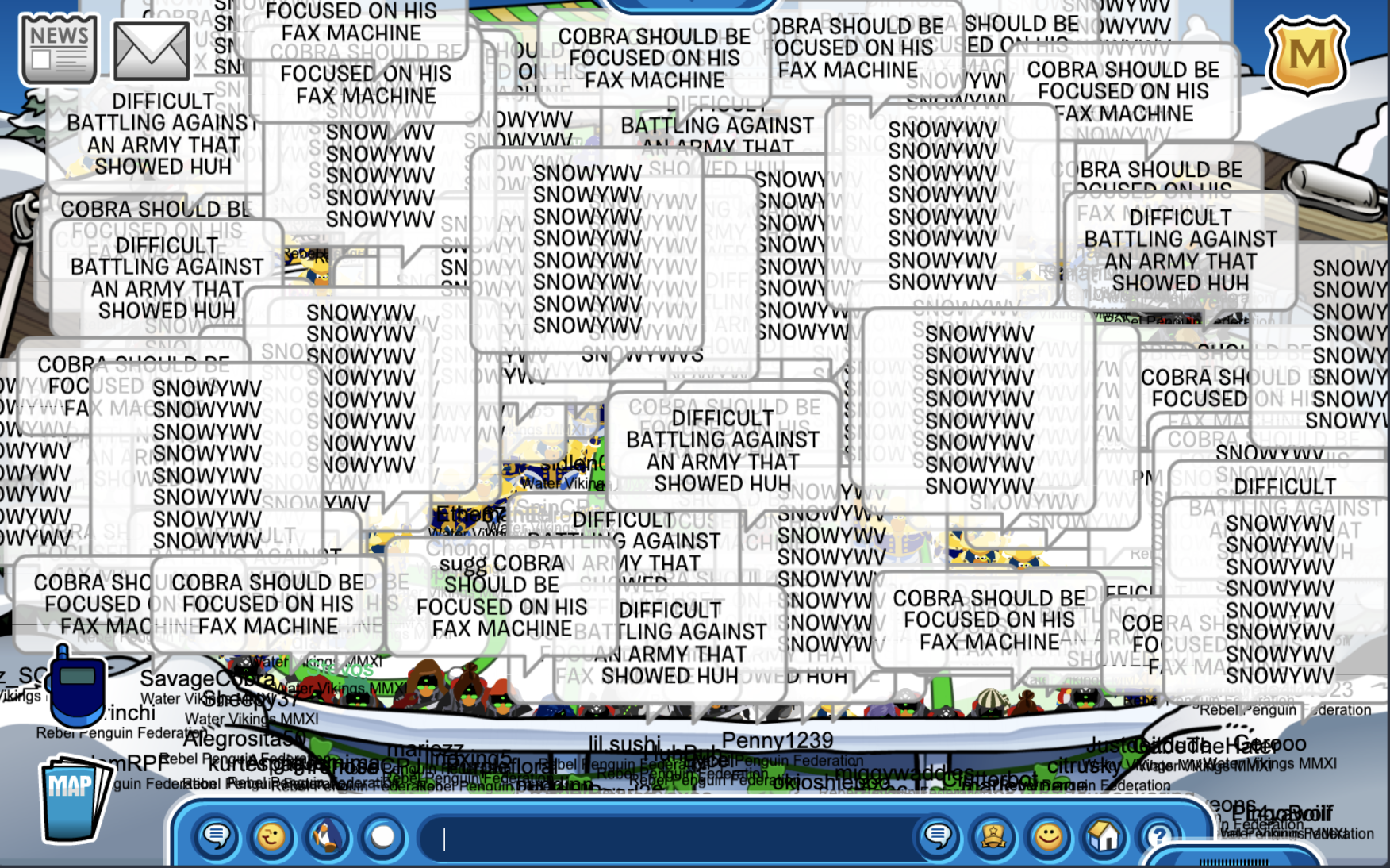Open the mail envelope icon
This screenshot has height=868, width=1390.
tap(152, 51)
